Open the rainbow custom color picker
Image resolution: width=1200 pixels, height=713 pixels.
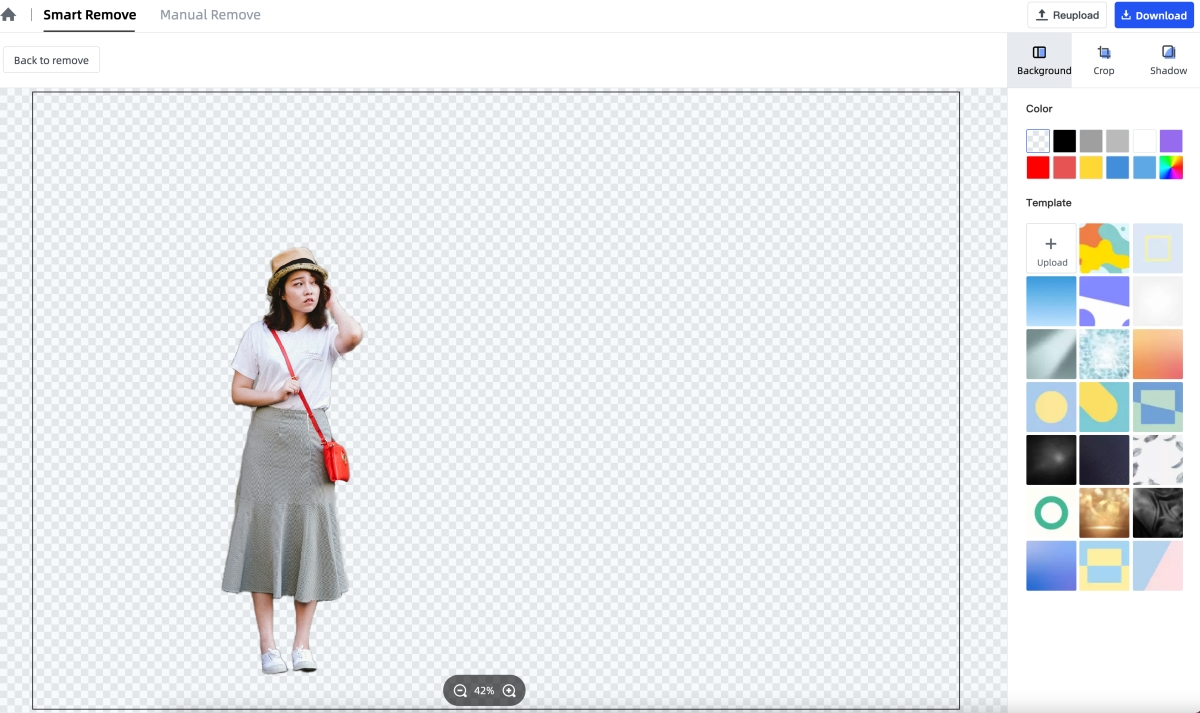pyautogui.click(x=1171, y=168)
